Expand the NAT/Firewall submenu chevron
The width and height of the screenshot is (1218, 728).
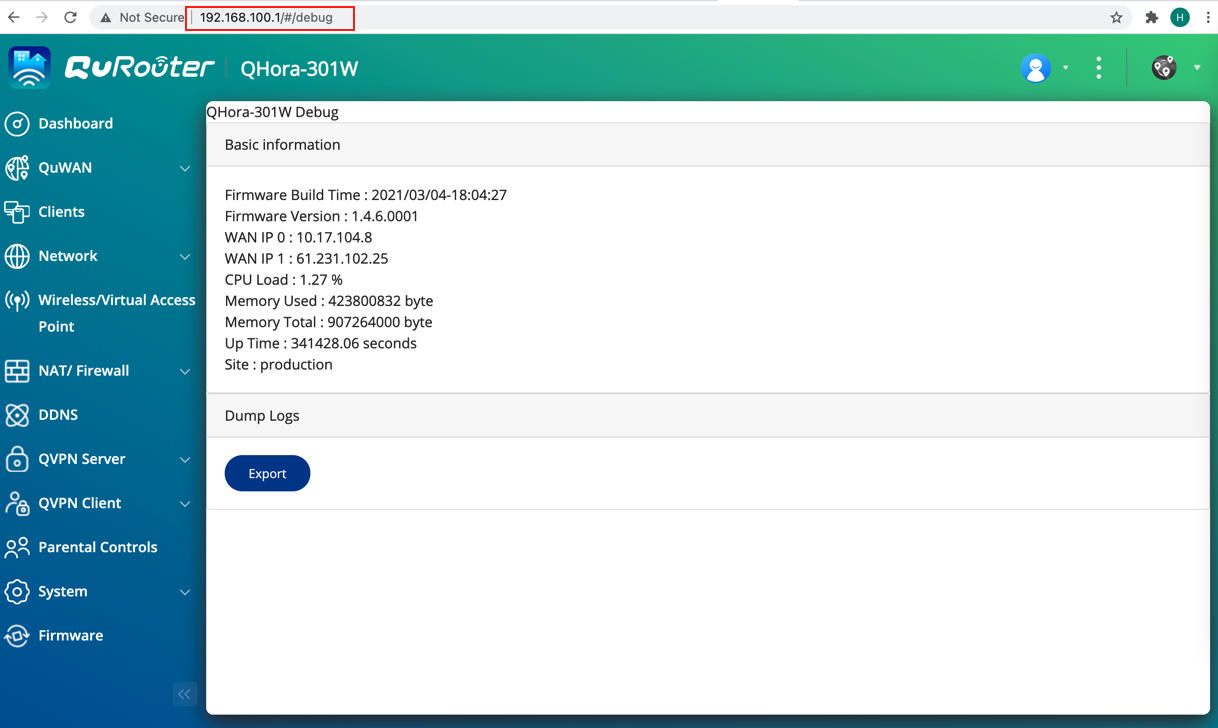[x=185, y=371]
